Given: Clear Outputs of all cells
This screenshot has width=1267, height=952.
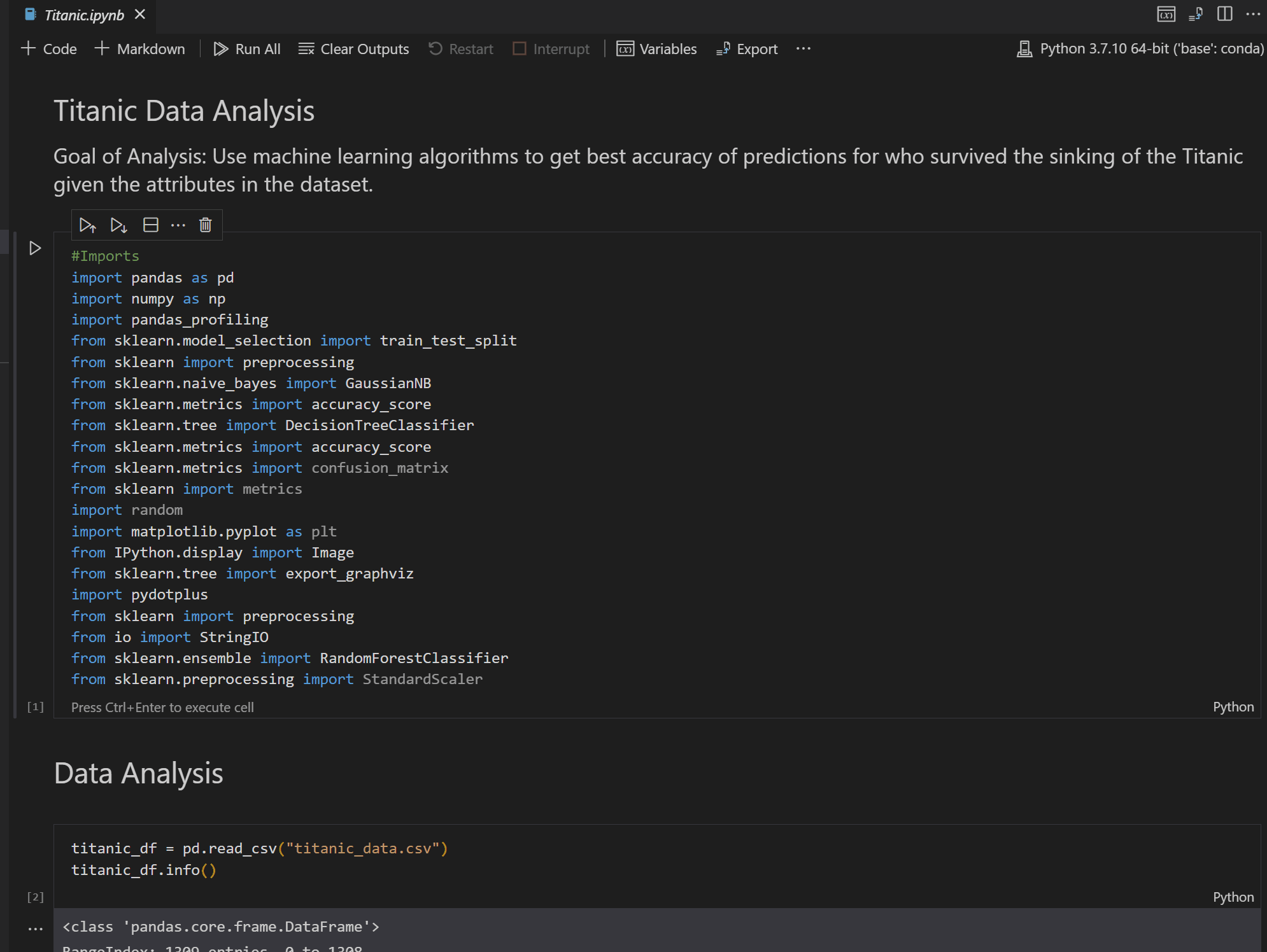Looking at the screenshot, I should point(354,49).
